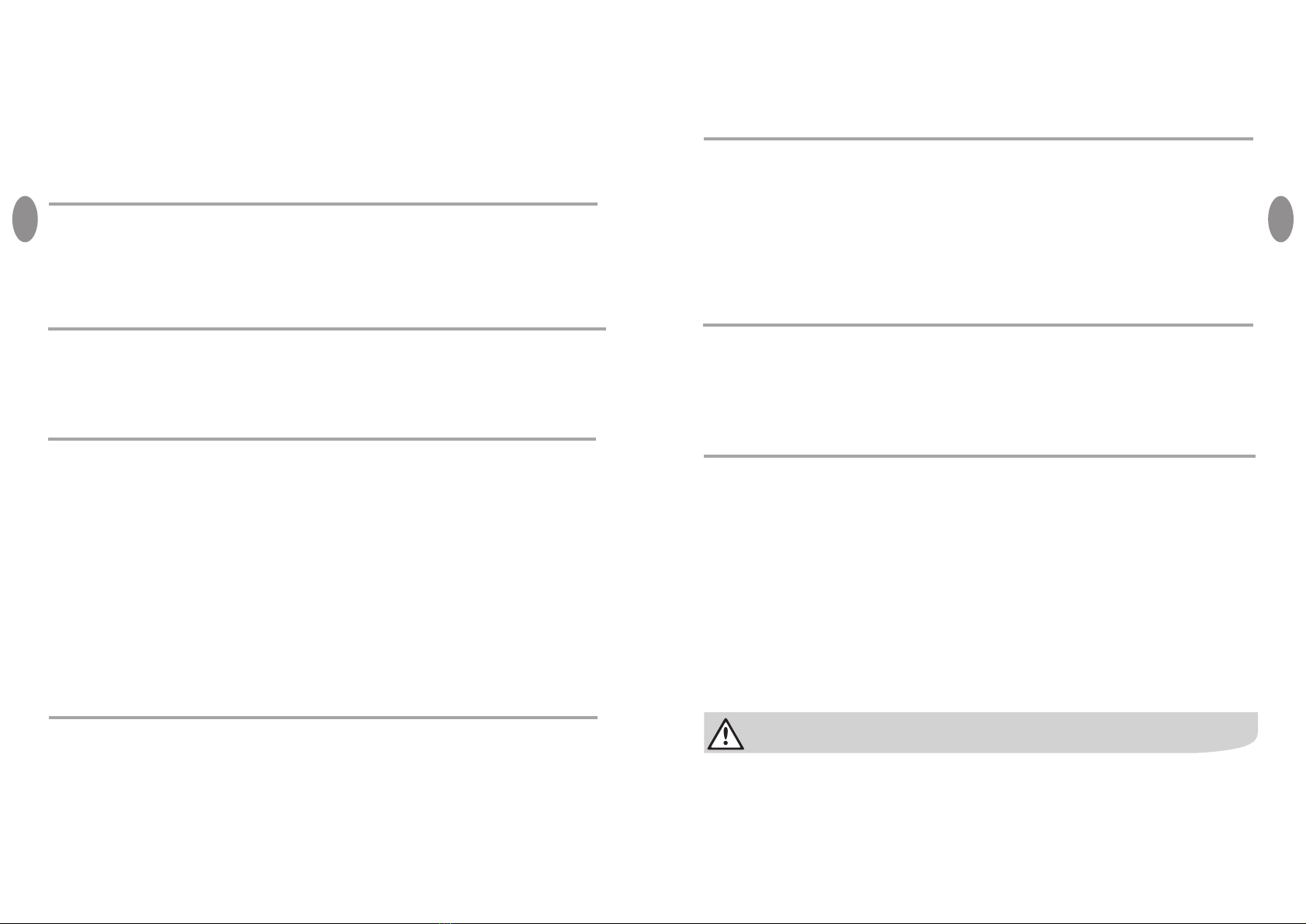The width and height of the screenshot is (1306, 924).
Task: Select the middle divider line on right page
Action: (x=979, y=325)
